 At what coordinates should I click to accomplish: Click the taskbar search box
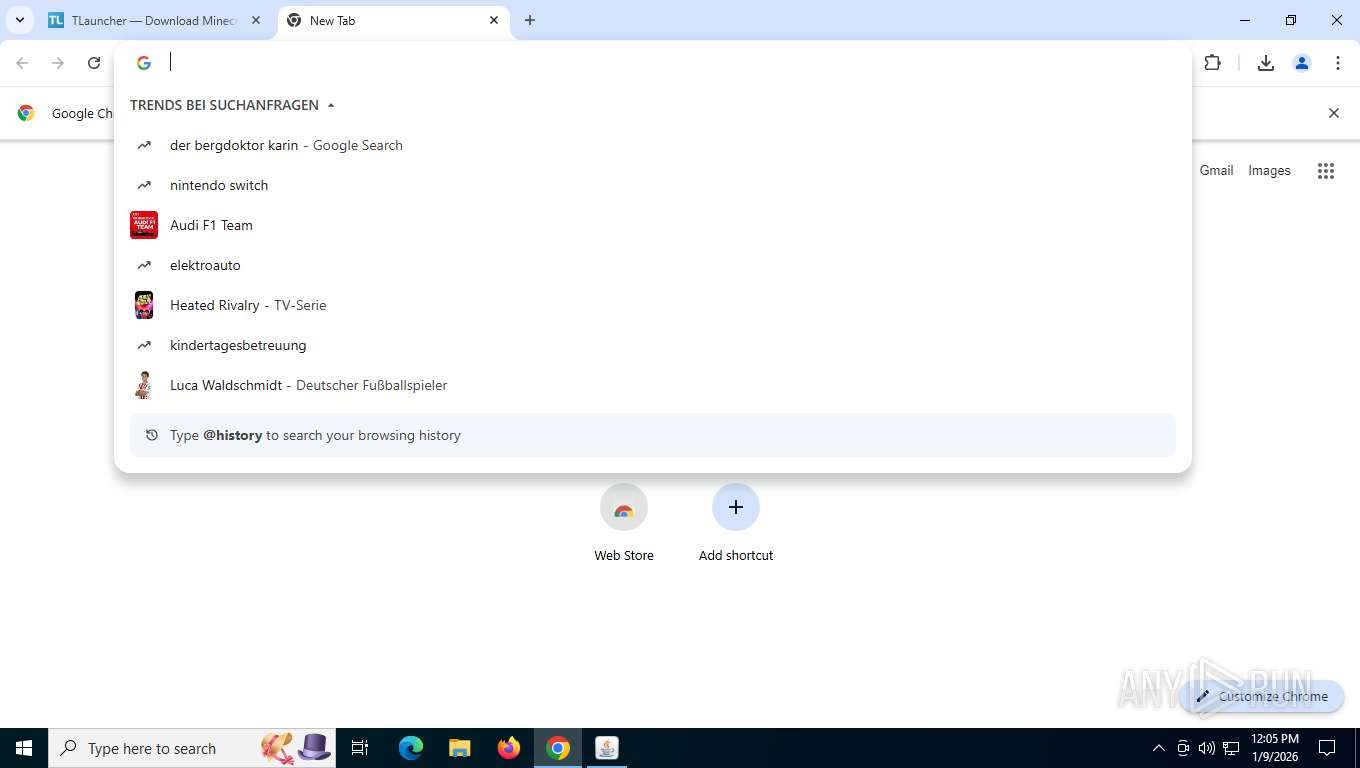[x=192, y=748]
